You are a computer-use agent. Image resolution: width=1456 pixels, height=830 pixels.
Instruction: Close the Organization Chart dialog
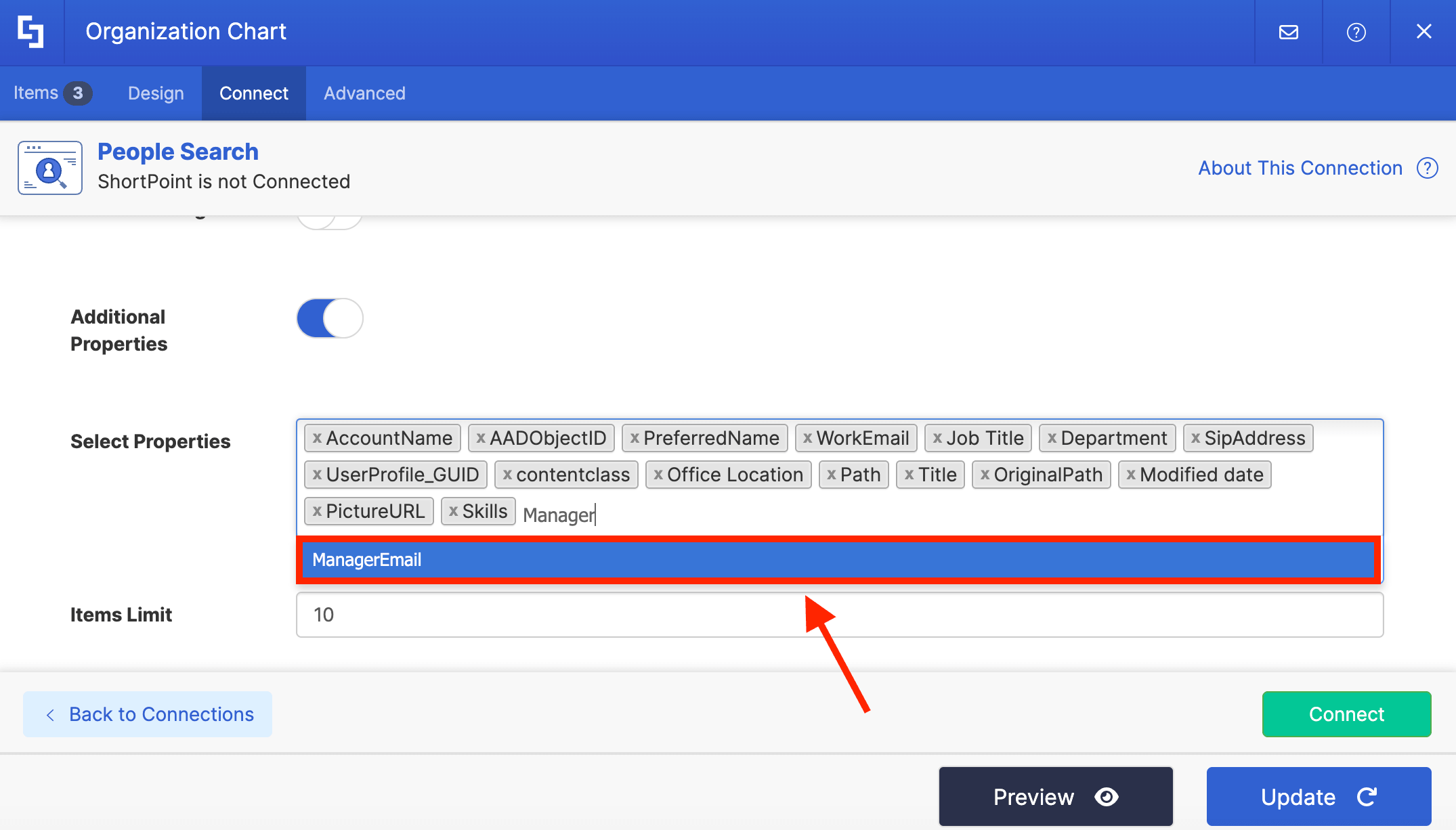tap(1423, 32)
